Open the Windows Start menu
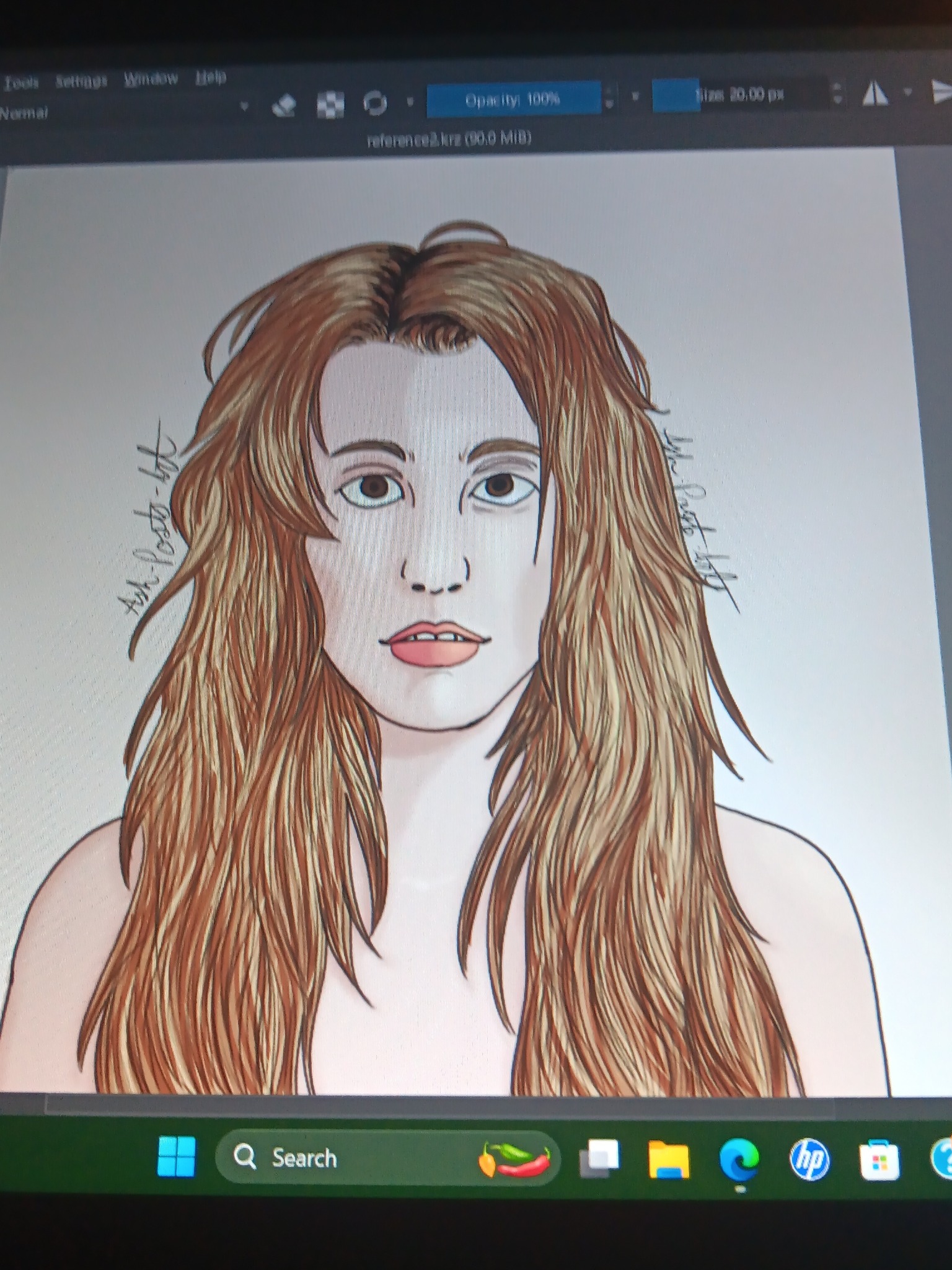Image resolution: width=952 pixels, height=1270 pixels. (x=177, y=1156)
